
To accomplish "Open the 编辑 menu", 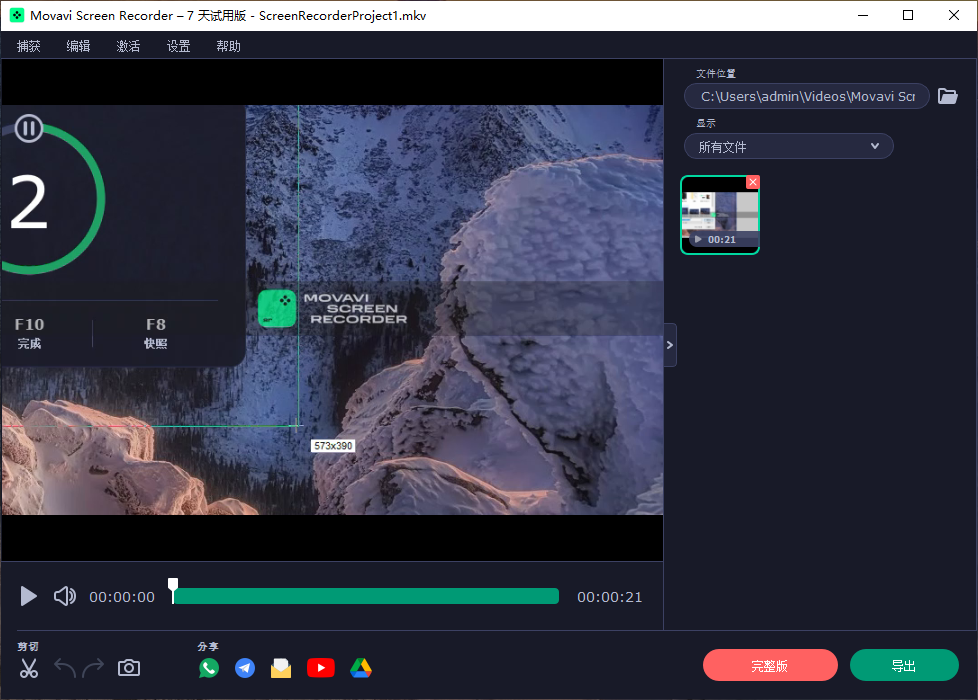I will pos(79,46).
